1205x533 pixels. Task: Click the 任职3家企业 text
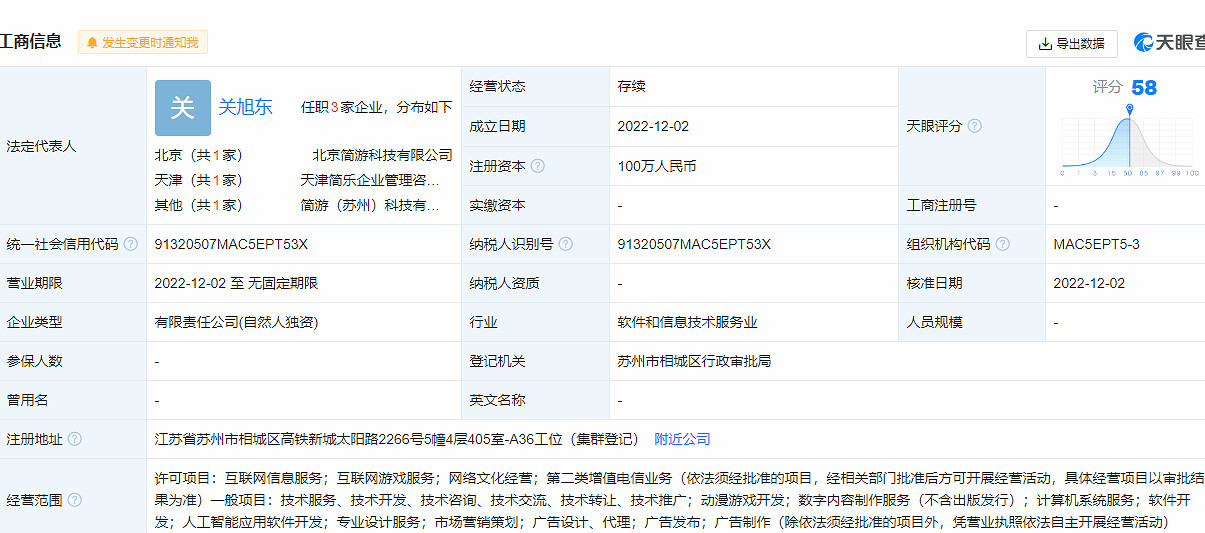pyautogui.click(x=342, y=107)
